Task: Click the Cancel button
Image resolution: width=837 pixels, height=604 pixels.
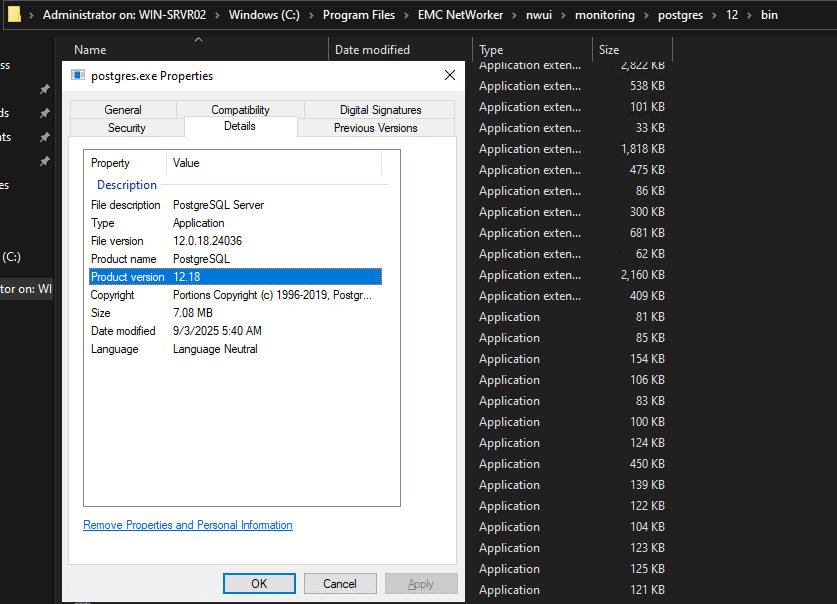Action: tap(340, 583)
